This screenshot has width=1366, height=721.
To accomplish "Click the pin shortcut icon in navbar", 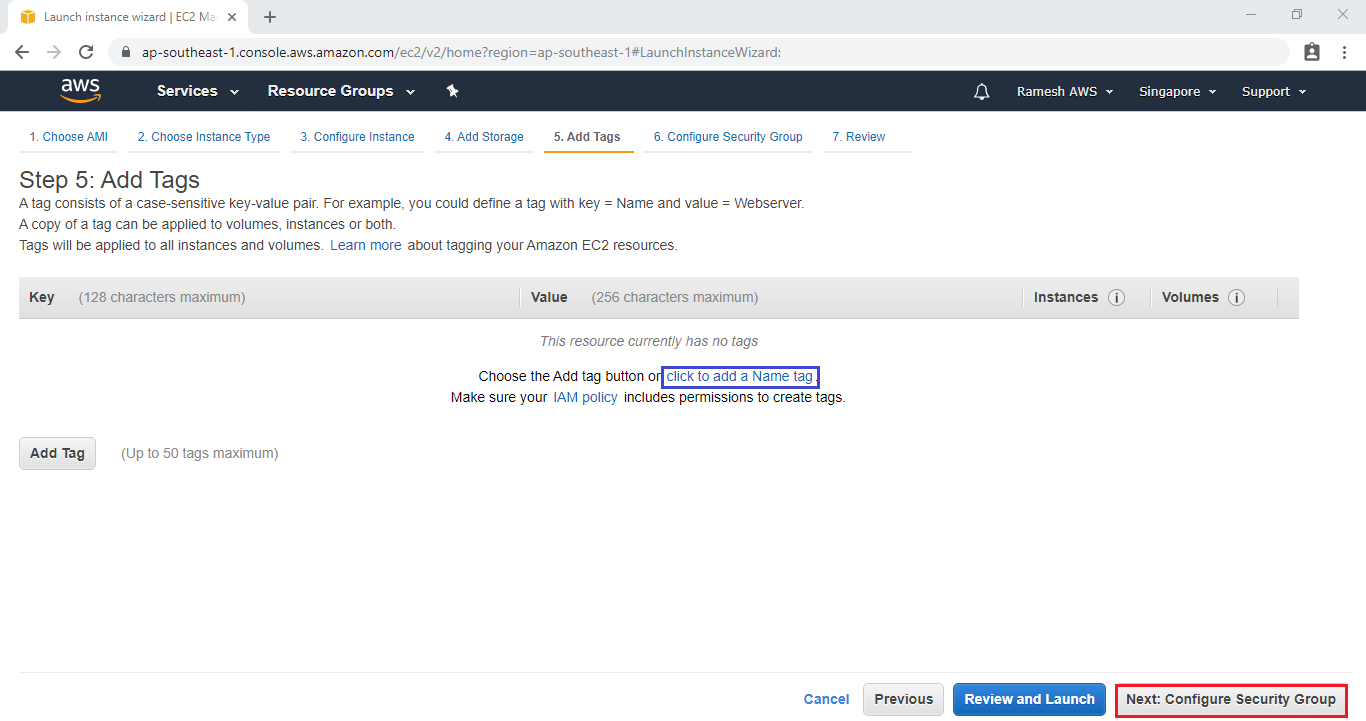I will 452,91.
